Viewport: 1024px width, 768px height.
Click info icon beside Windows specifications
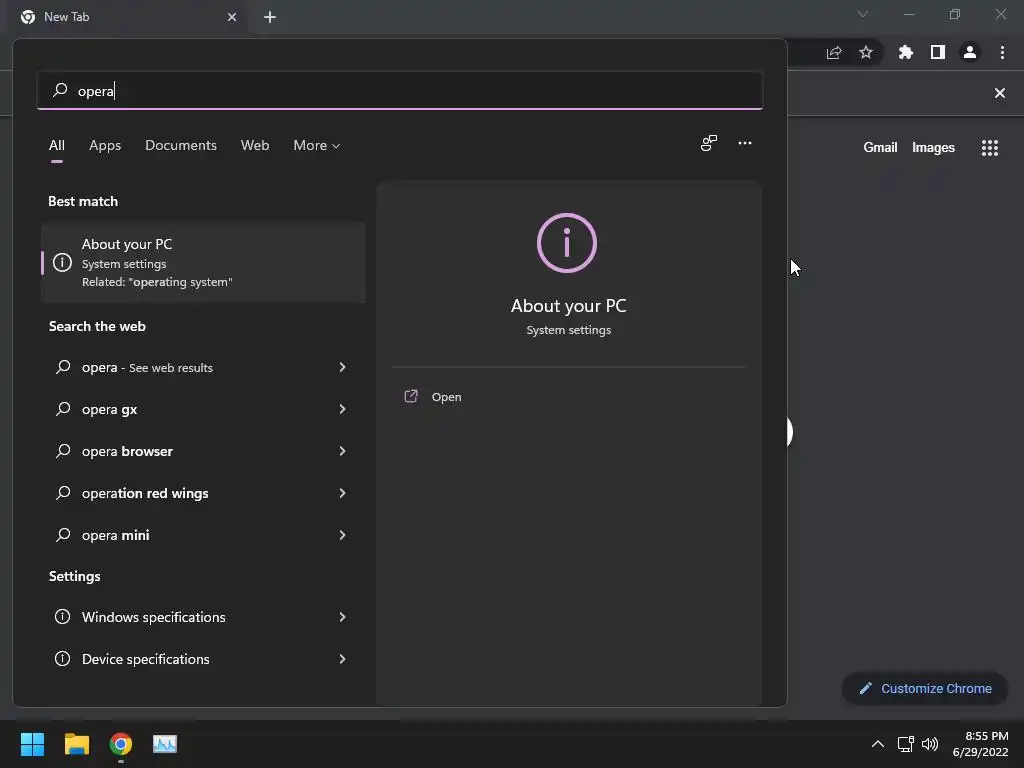pyautogui.click(x=62, y=616)
